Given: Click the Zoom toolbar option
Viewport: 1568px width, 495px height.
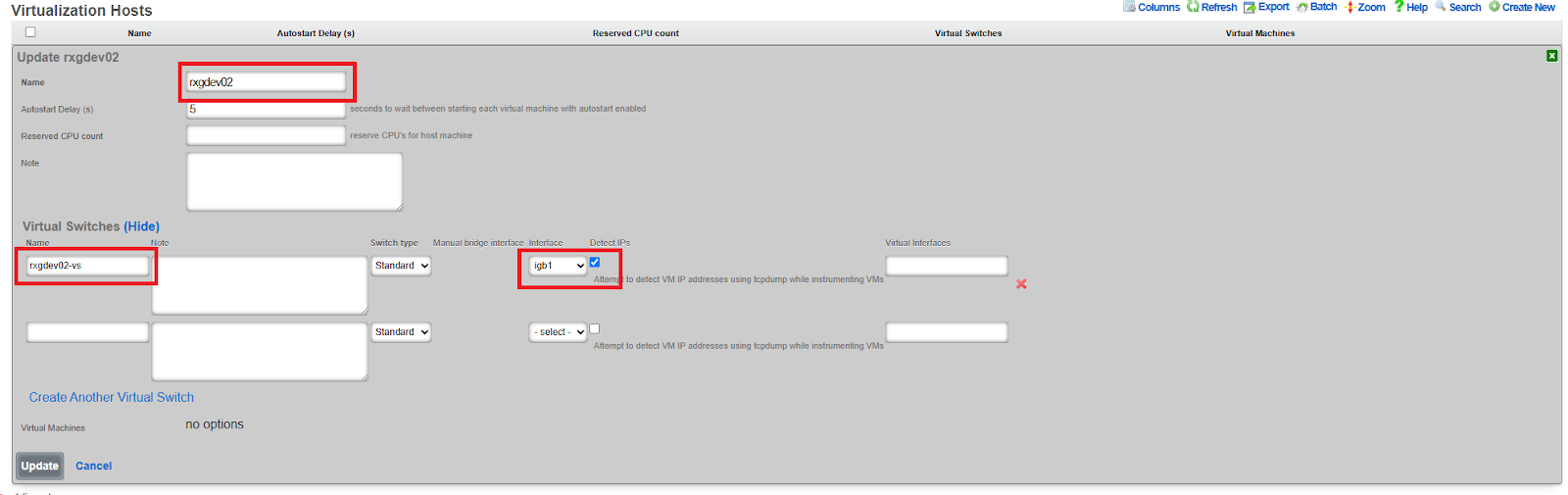Looking at the screenshot, I should [x=1365, y=7].
